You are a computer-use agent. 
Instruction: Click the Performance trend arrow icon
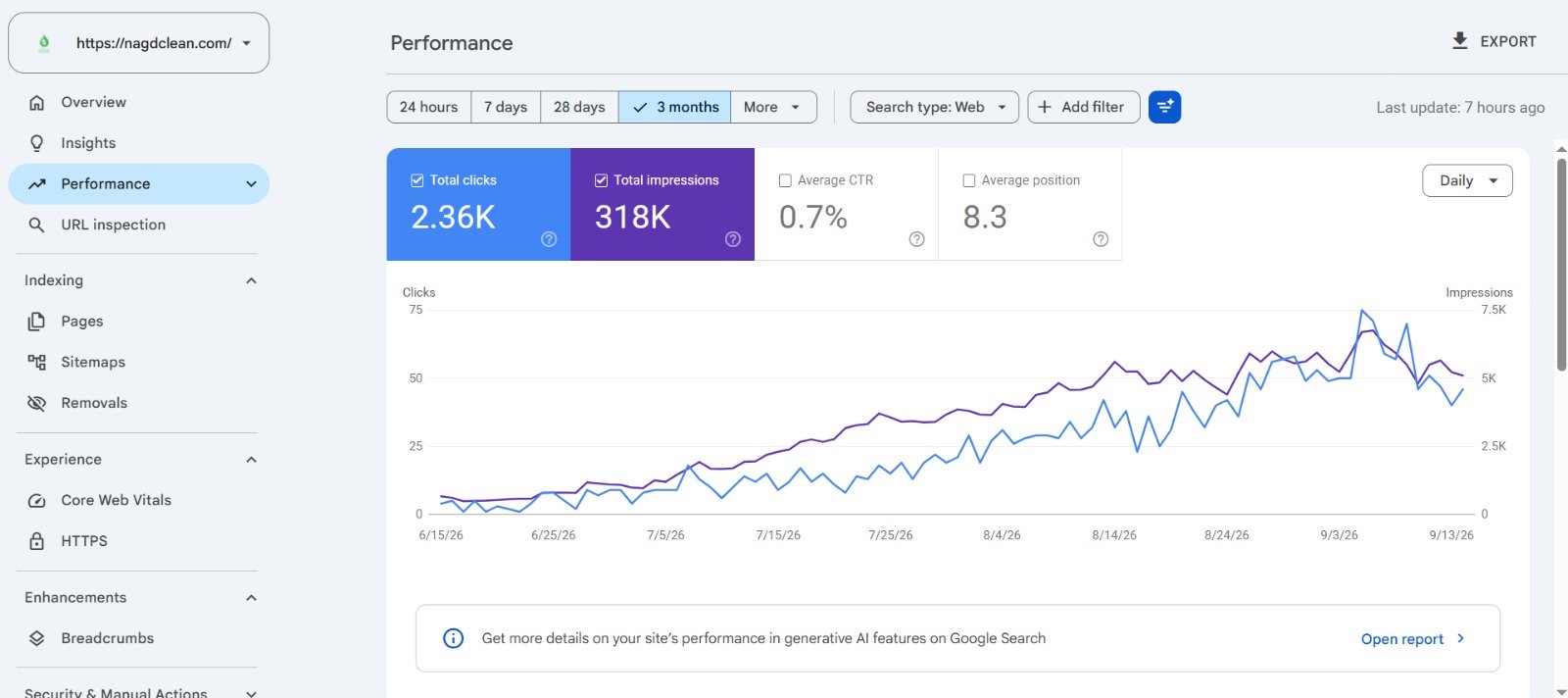tap(36, 184)
